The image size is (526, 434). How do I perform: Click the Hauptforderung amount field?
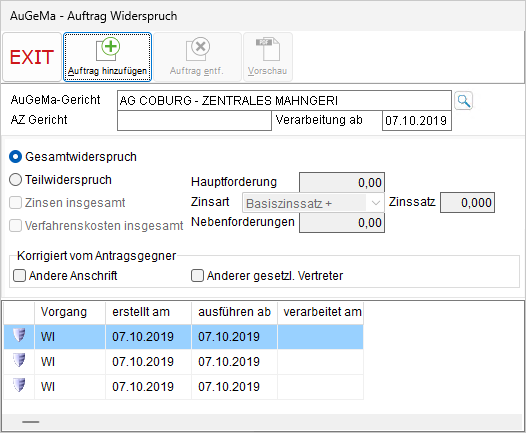342,182
